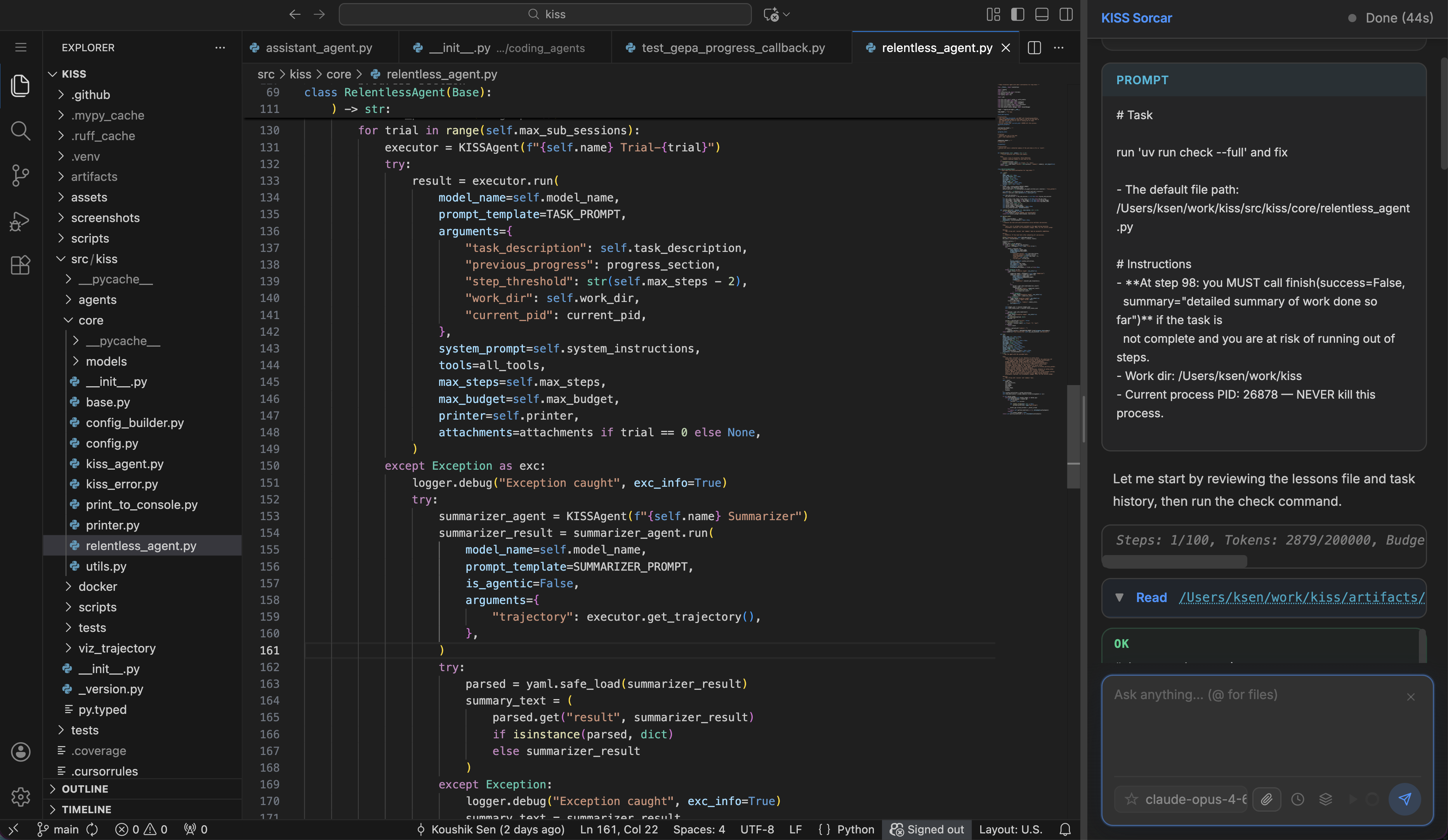The image size is (1448, 840).
Task: Switch to test_gepa_progress_callback.py tab
Action: pos(733,48)
